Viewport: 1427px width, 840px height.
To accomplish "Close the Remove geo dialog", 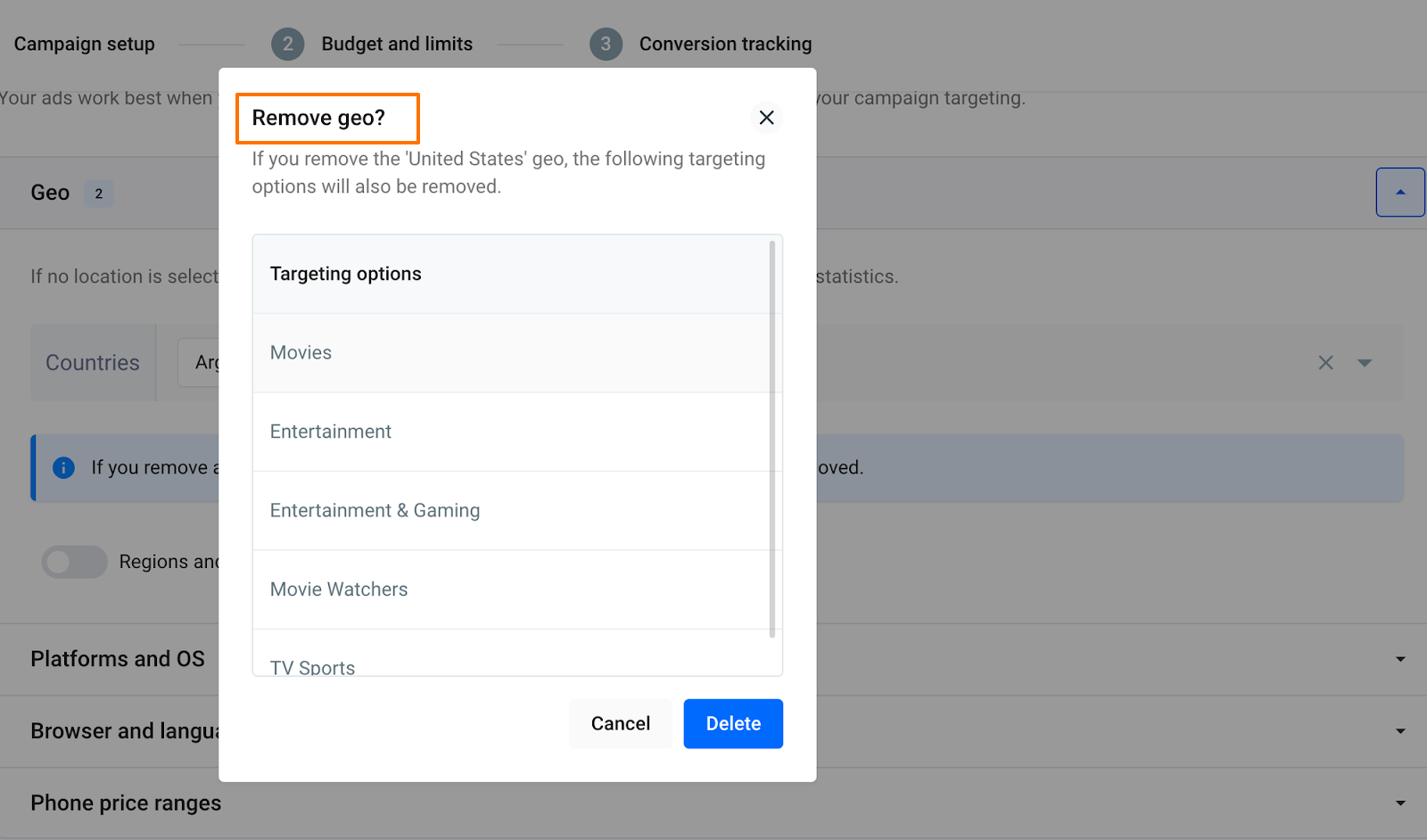I will 766,117.
